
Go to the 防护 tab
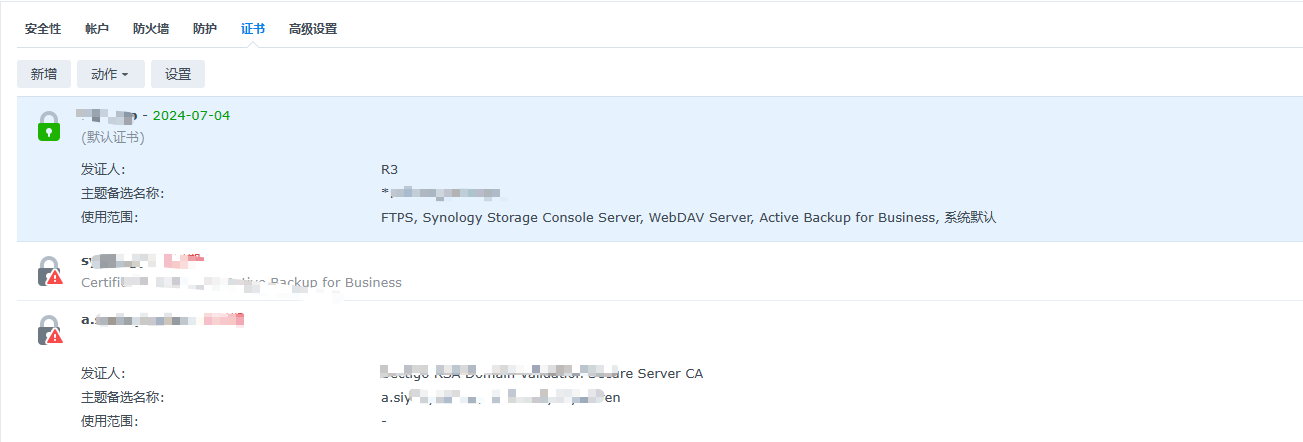point(205,29)
